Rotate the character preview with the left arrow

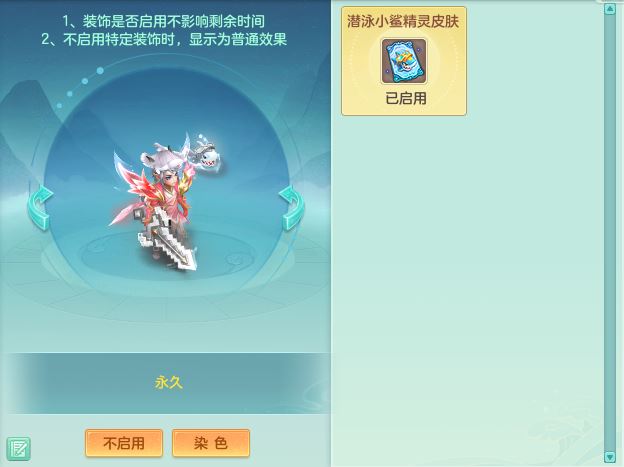[x=40, y=207]
